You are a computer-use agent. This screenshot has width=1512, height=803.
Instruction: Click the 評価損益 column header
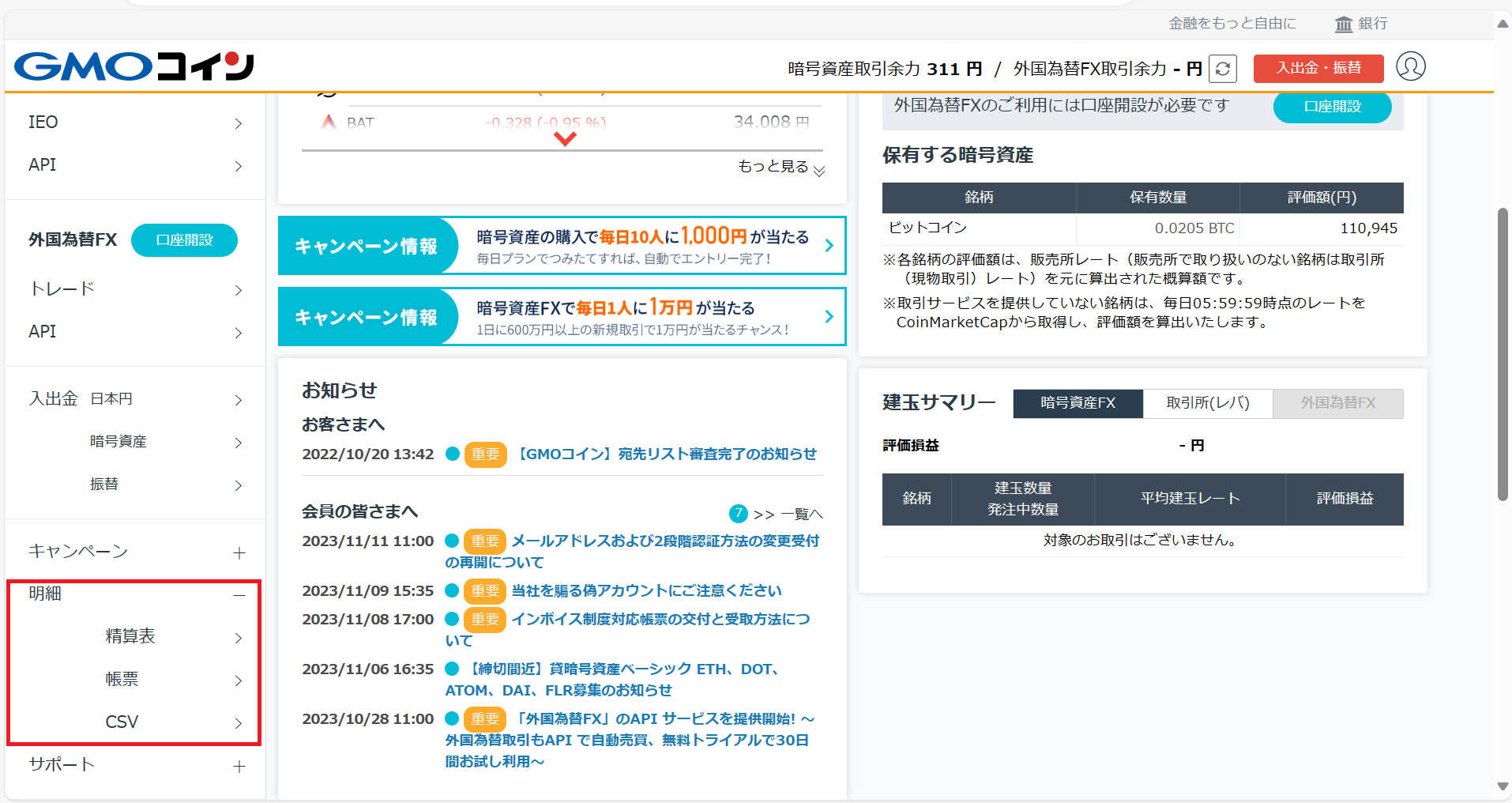(1345, 499)
